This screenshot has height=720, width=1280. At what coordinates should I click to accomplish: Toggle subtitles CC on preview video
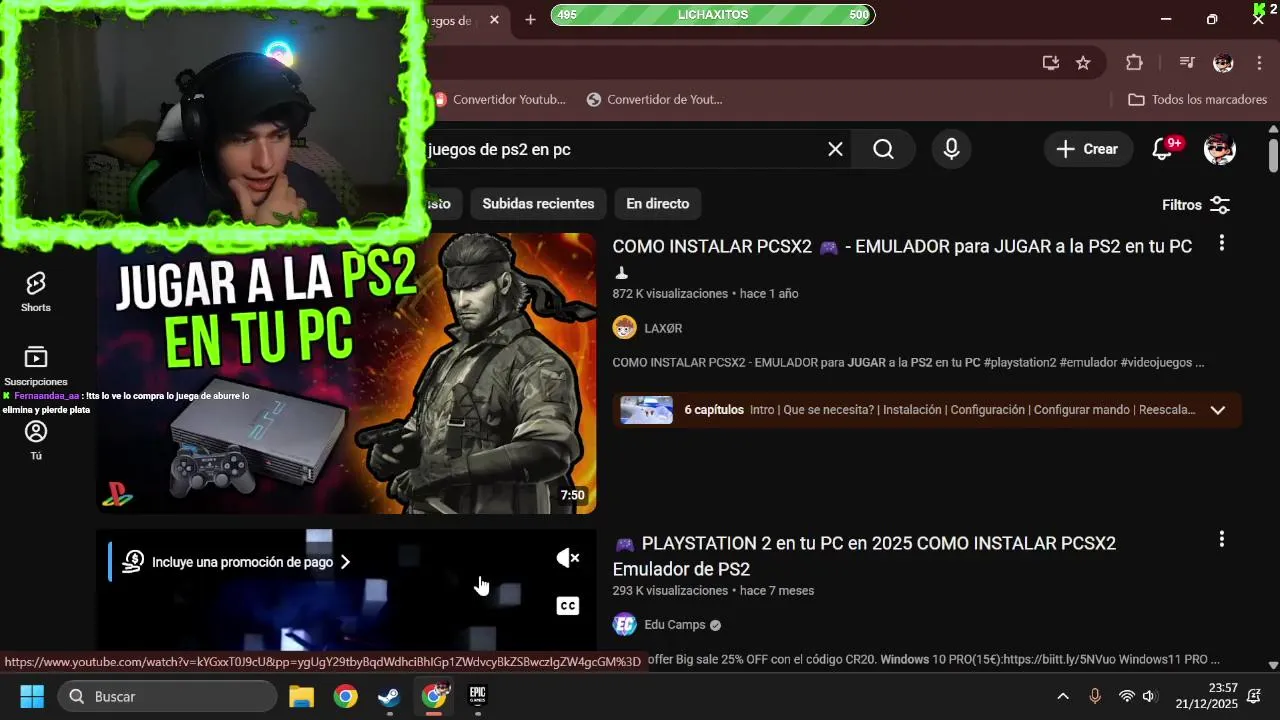(x=568, y=606)
